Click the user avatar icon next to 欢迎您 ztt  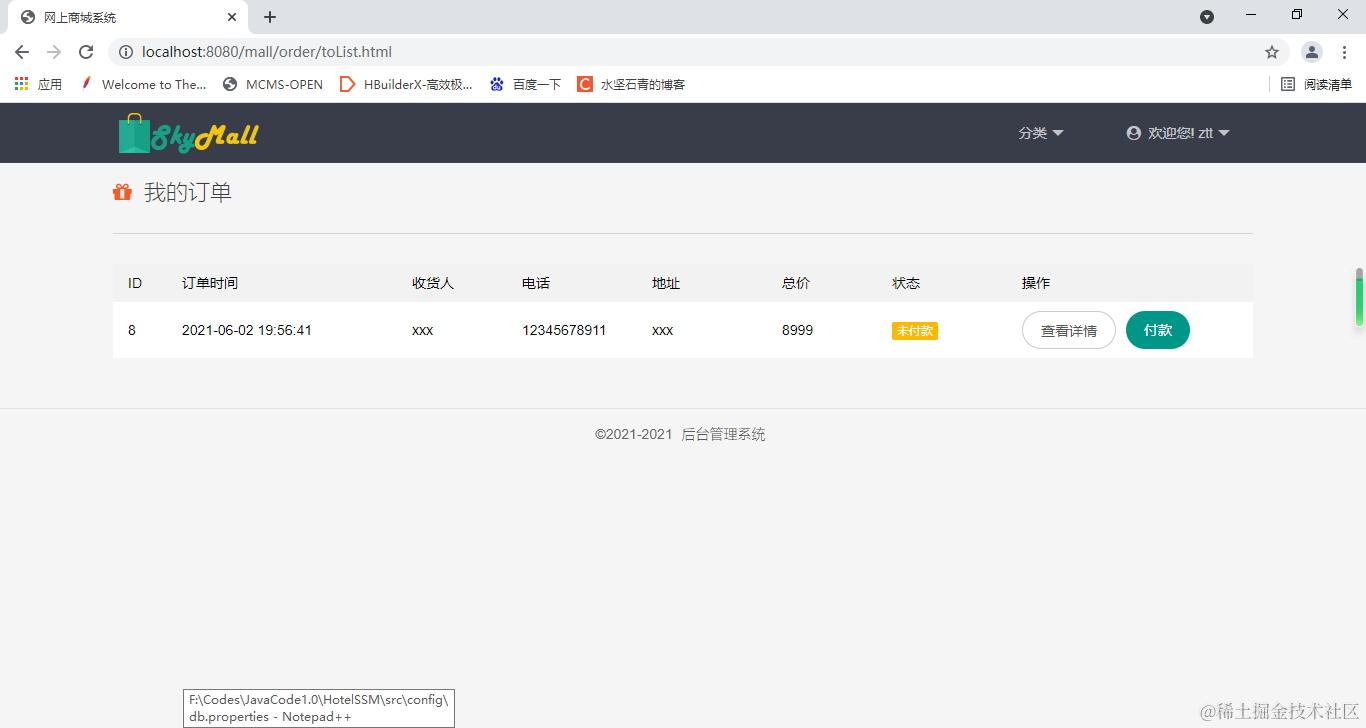pyautogui.click(x=1132, y=132)
